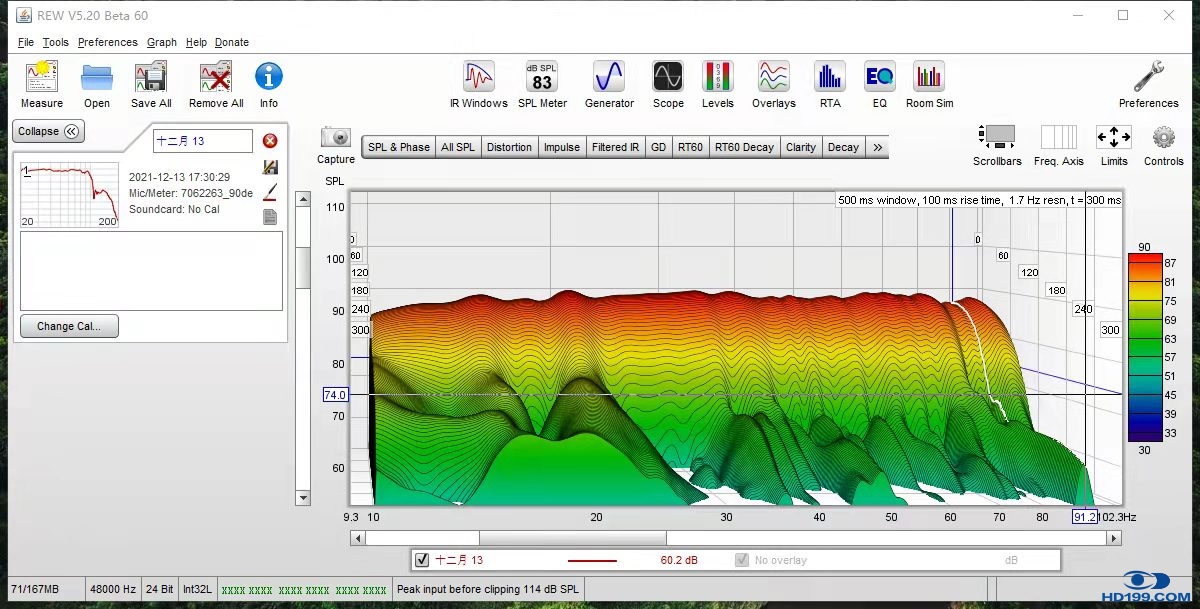Open the Scope window
The height and width of the screenshot is (609, 1200).
[x=668, y=78]
